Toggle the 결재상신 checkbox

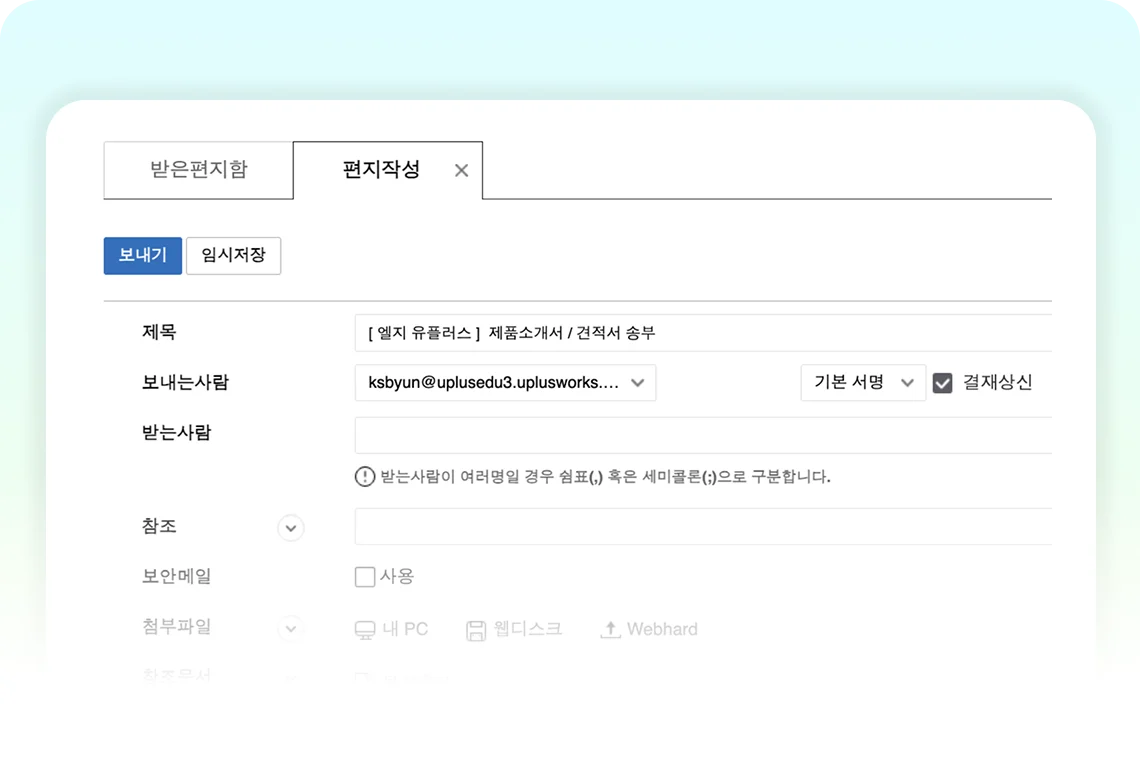[942, 383]
